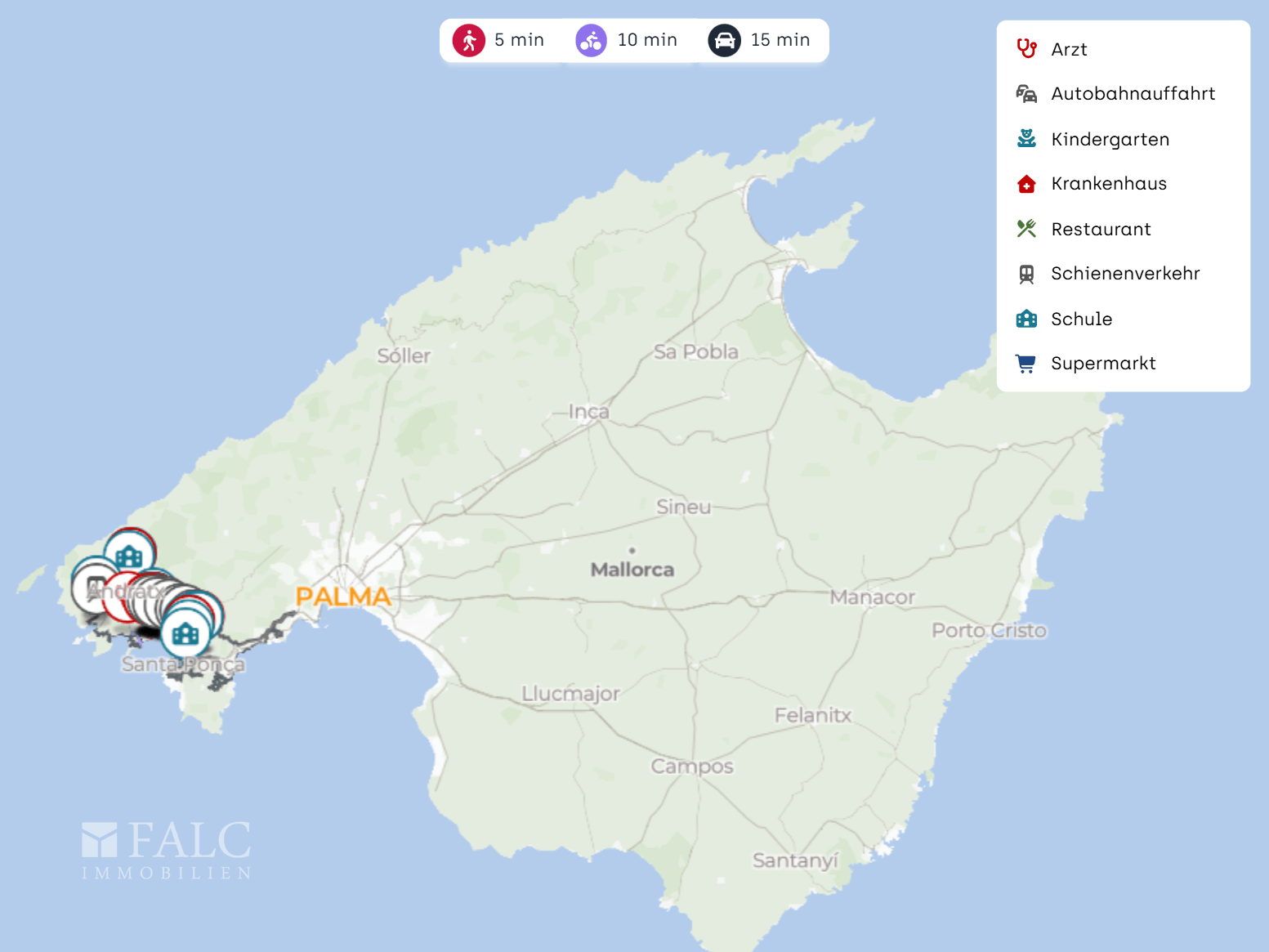Click the FALC Immobilien logo
Screen dimensions: 1269x952
pos(167,850)
